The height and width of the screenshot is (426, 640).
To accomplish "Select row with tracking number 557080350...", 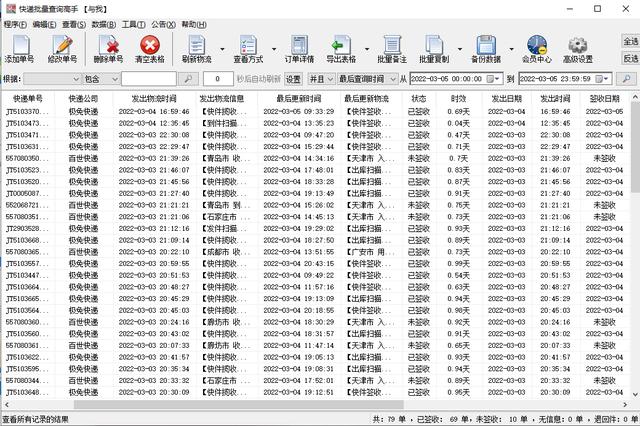I will point(316,158).
